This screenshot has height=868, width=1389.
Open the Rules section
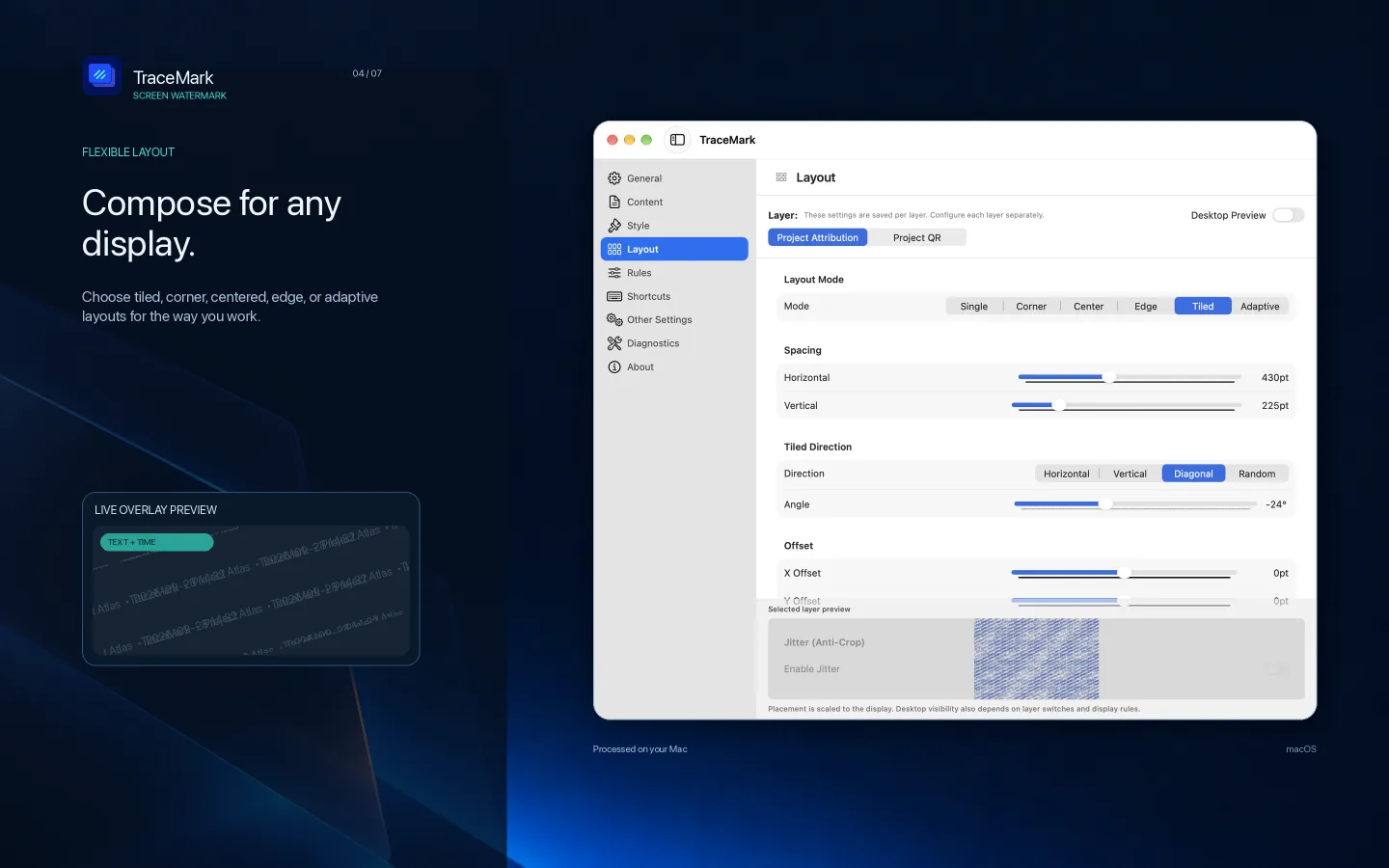coord(674,273)
